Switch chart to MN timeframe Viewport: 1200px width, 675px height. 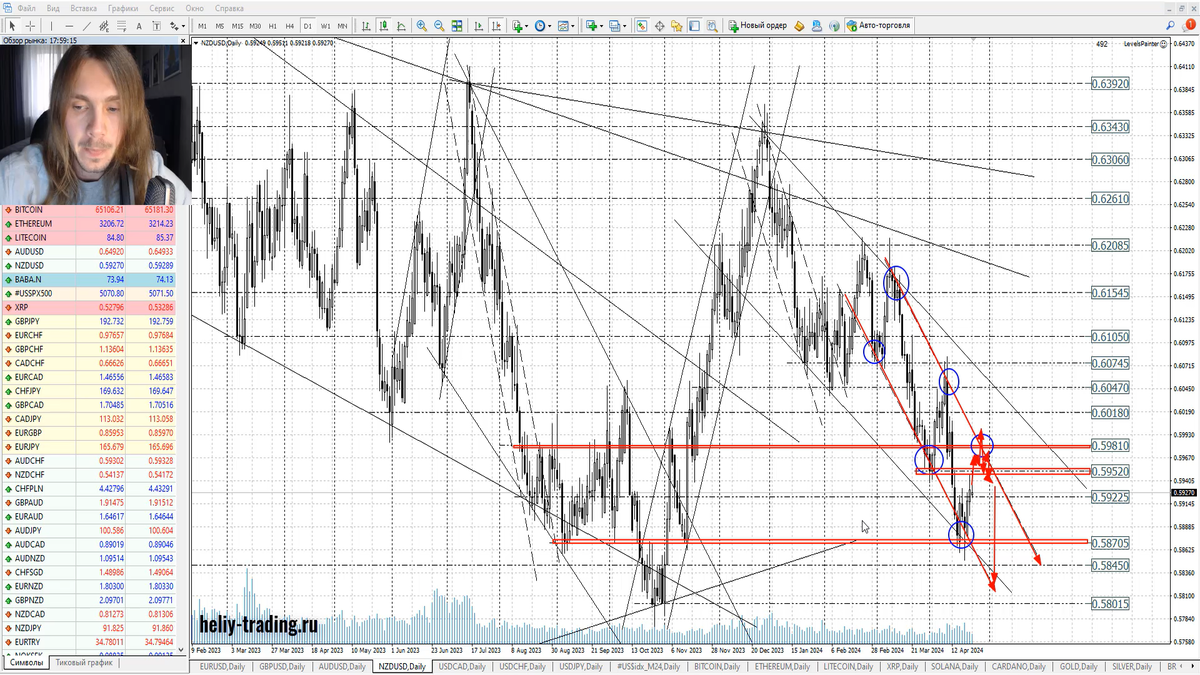(342, 25)
